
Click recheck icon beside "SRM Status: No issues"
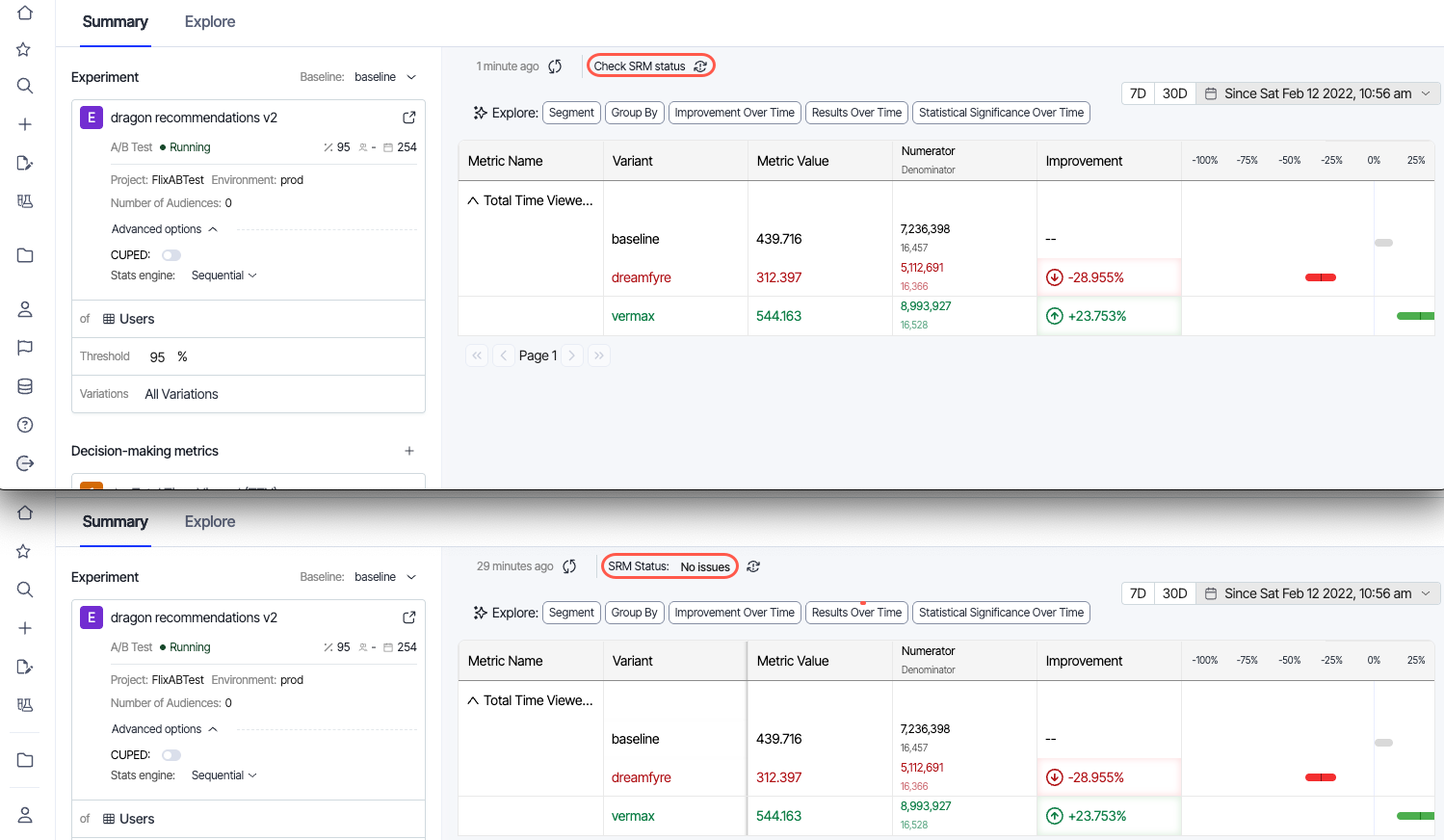[x=753, y=566]
